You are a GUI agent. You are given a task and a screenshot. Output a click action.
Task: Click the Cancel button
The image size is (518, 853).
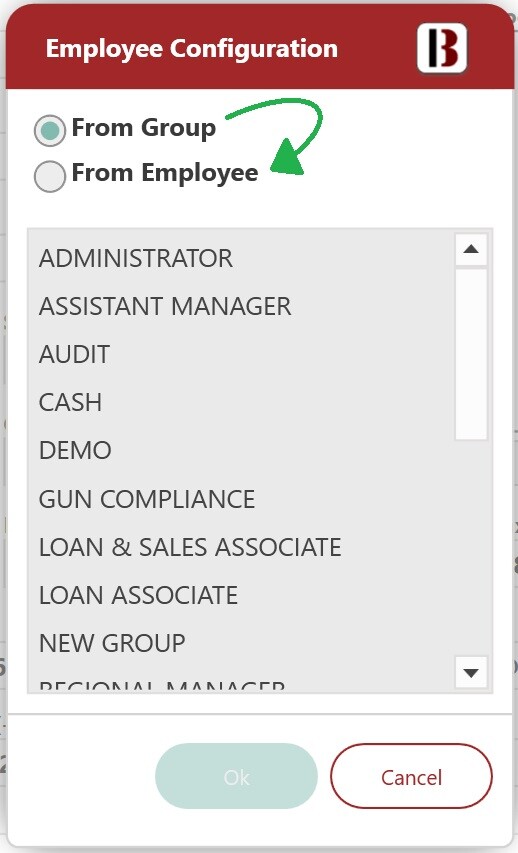(x=411, y=777)
